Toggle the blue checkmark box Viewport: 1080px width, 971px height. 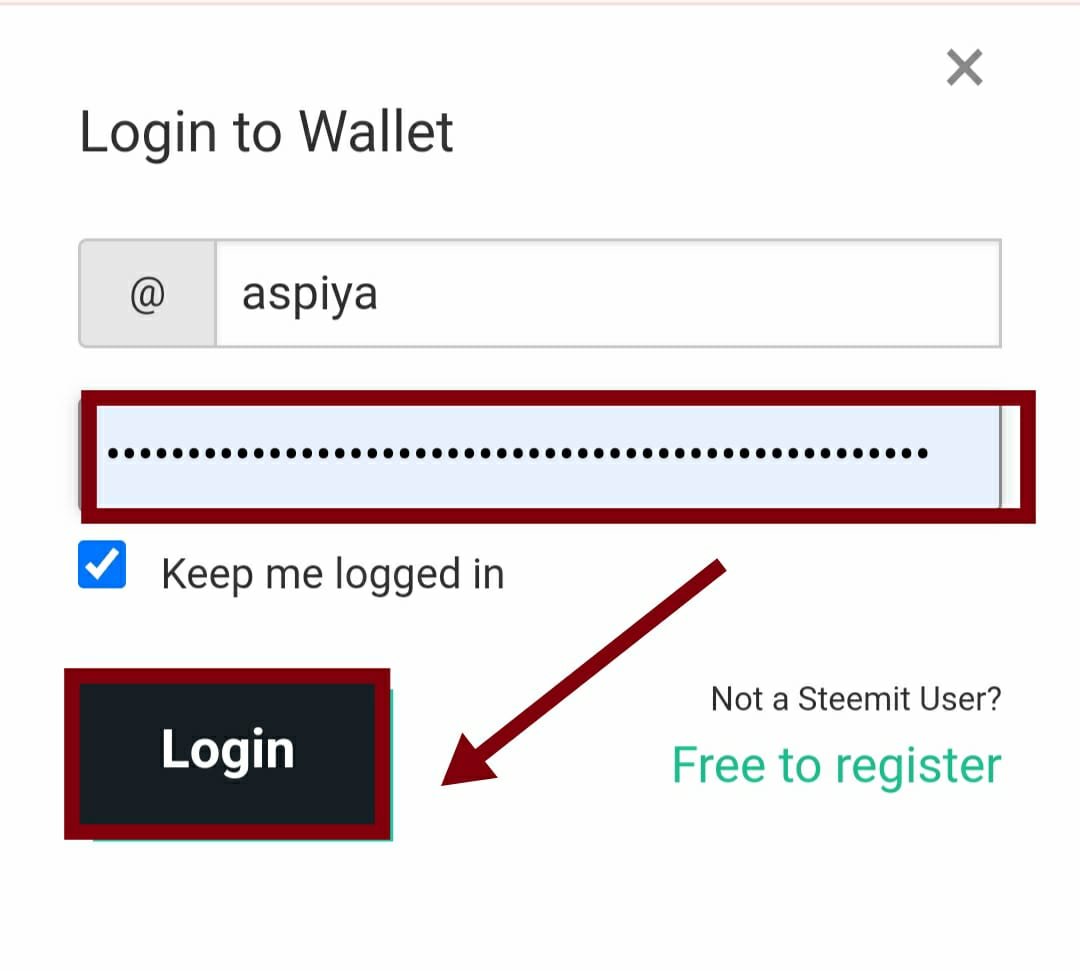(x=102, y=565)
